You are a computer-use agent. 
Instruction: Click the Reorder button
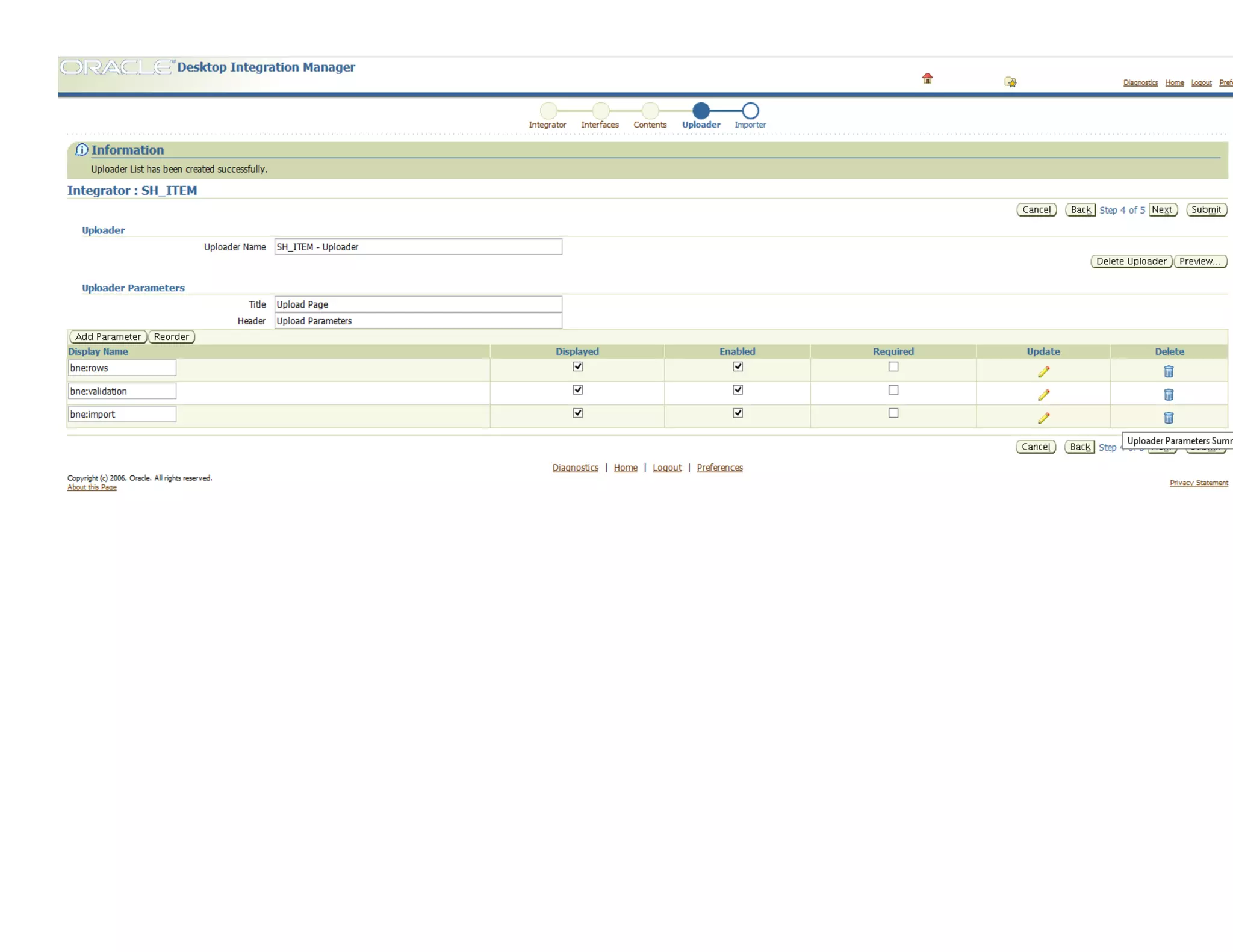coord(172,336)
